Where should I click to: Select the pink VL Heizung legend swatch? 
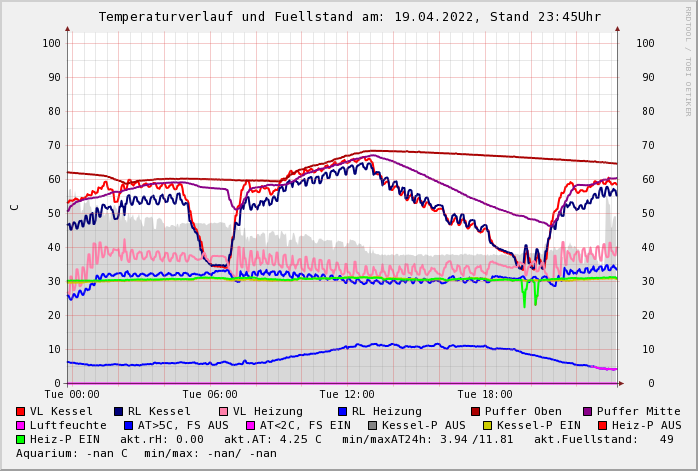click(224, 411)
